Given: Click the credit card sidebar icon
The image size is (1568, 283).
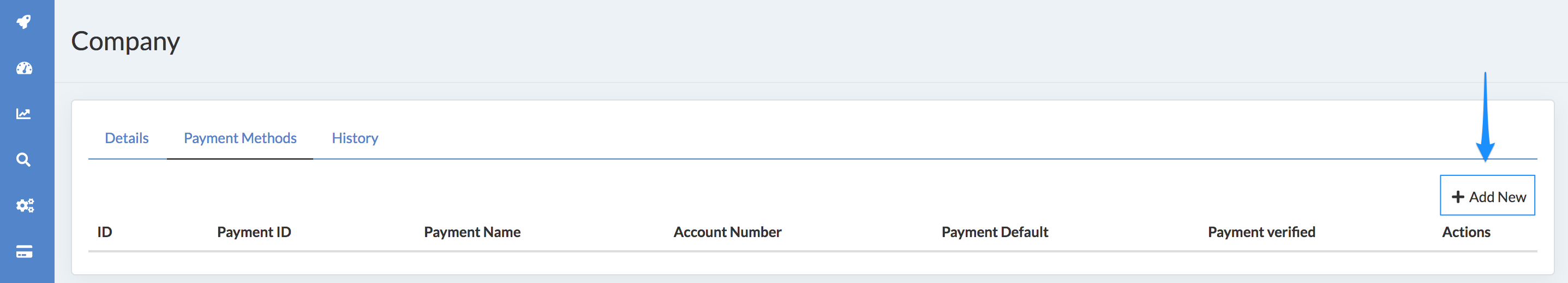Looking at the screenshot, I should coord(24,251).
